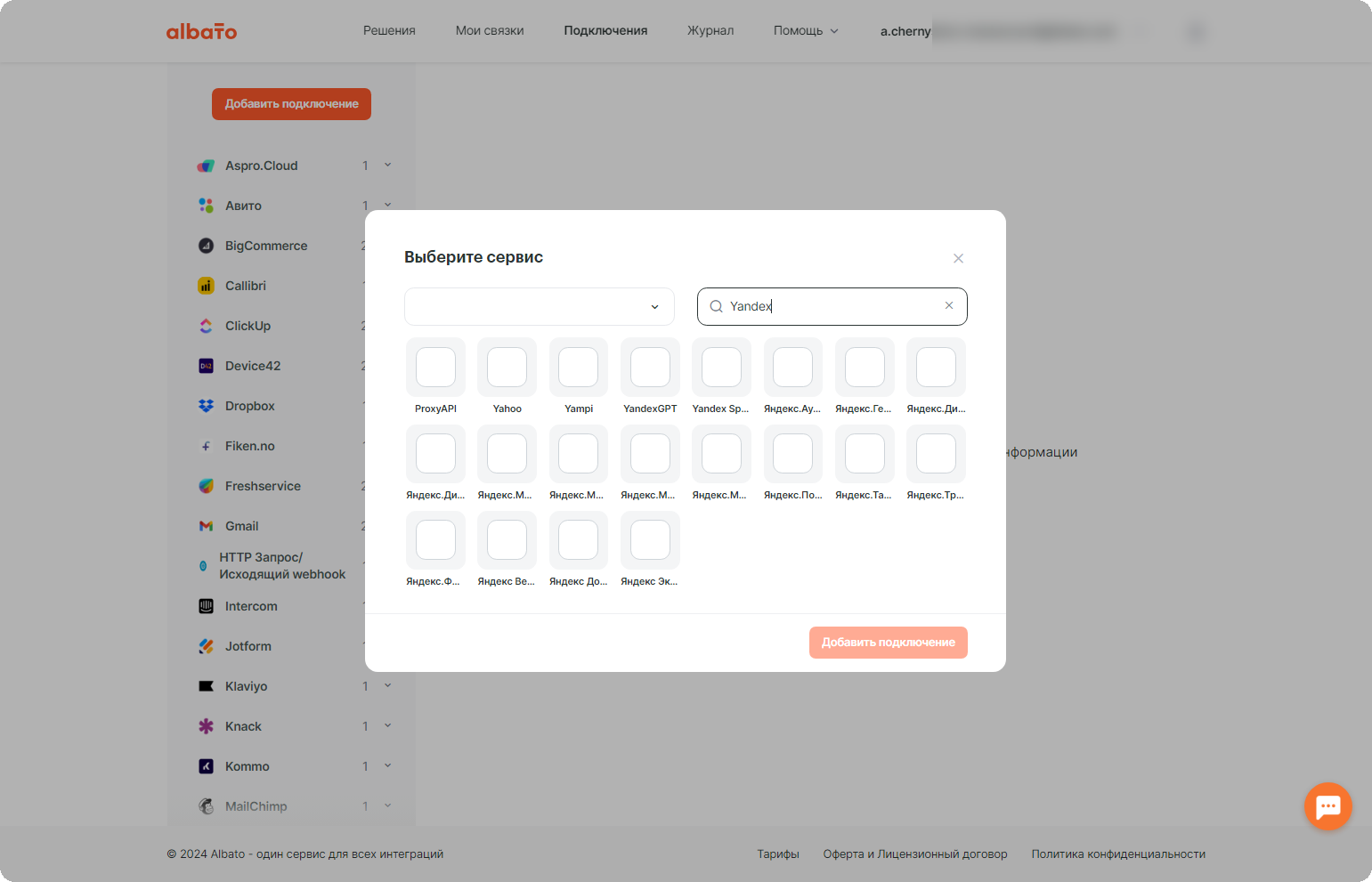Select the Yahoo service tile
Viewport: 1372px width, 882px height.
click(x=507, y=376)
